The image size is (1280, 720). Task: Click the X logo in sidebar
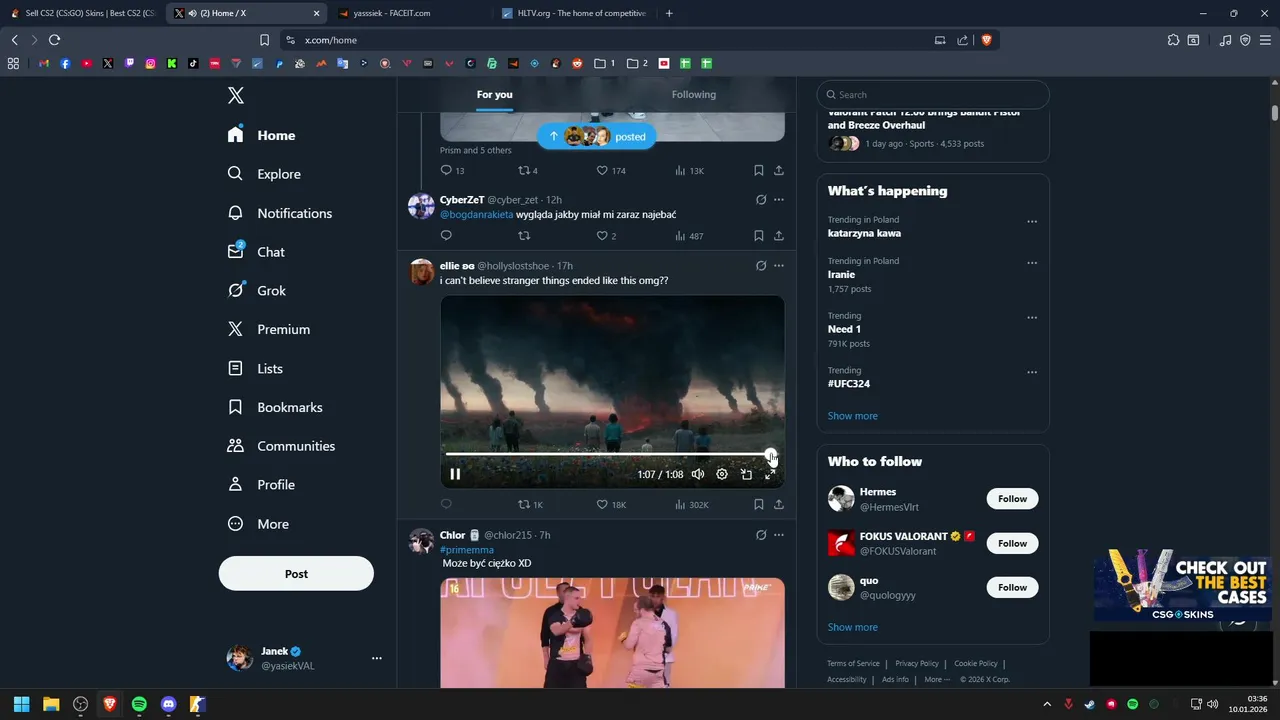pyautogui.click(x=236, y=95)
